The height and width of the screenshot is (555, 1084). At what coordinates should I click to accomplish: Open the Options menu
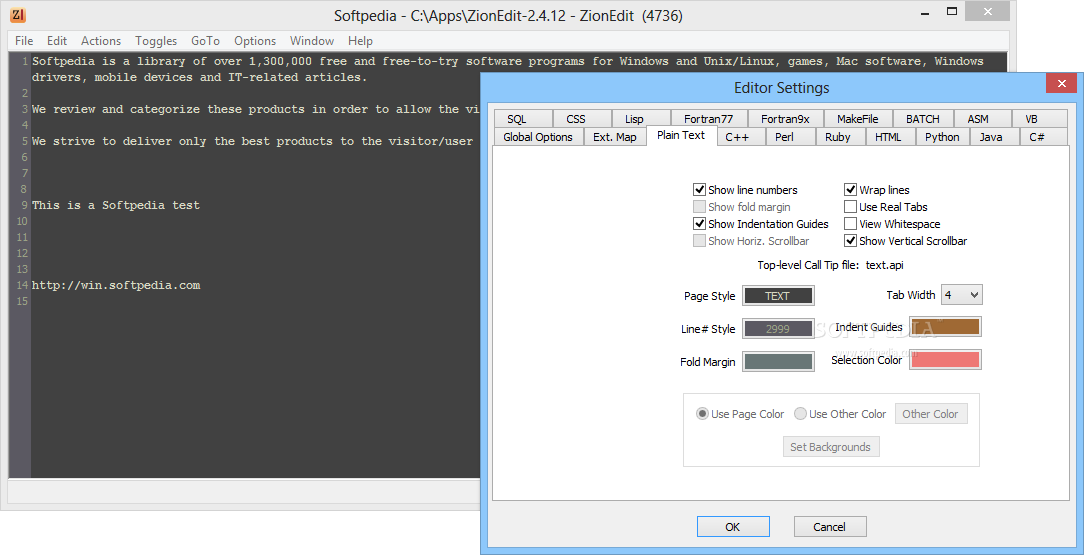pyautogui.click(x=255, y=41)
